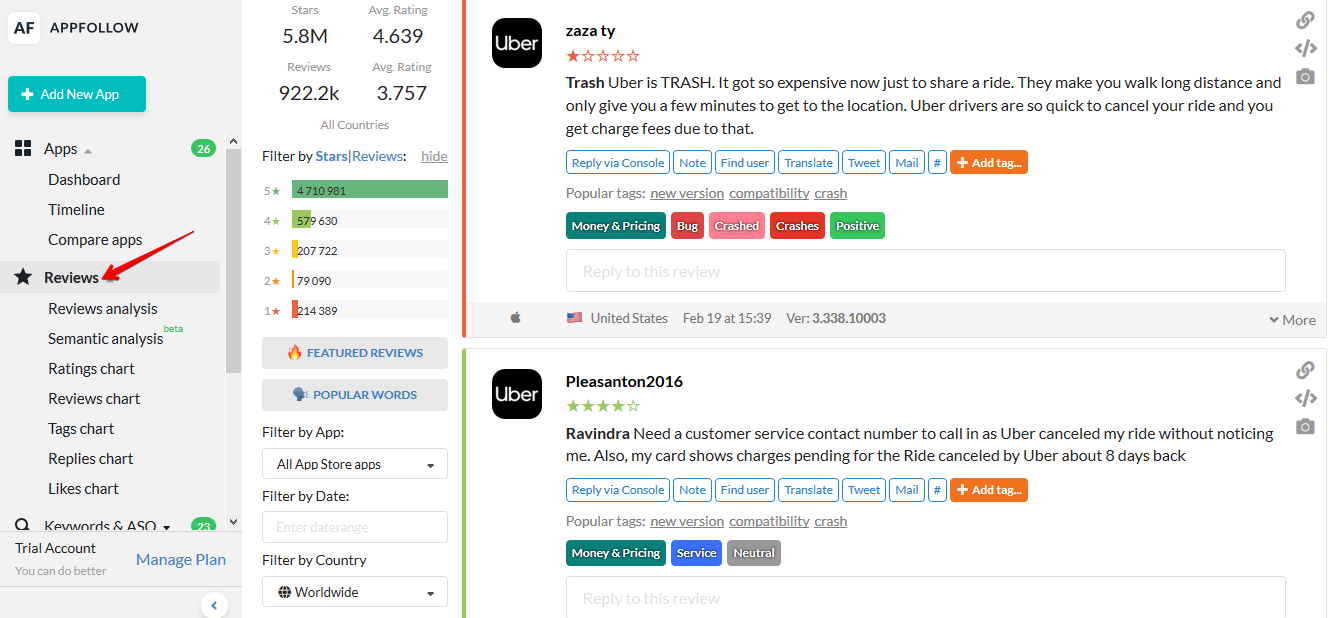Click the gray Neutral tag
The height and width of the screenshot is (618, 1329).
[754, 553]
